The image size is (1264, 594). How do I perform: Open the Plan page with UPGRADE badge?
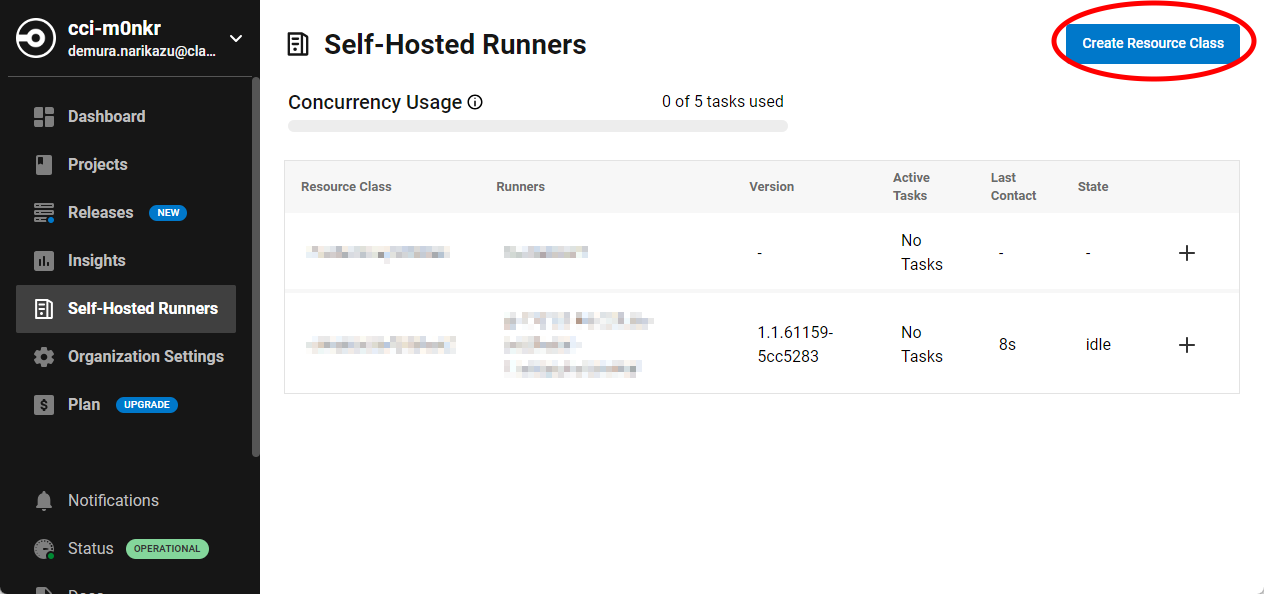pyautogui.click(x=82, y=404)
